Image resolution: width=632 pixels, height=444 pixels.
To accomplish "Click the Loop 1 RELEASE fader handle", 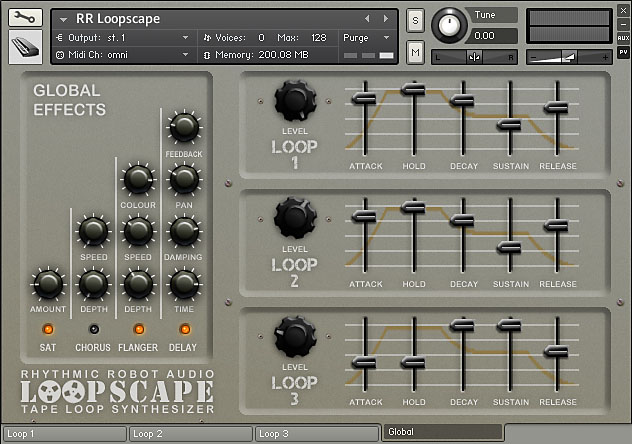I will (556, 107).
